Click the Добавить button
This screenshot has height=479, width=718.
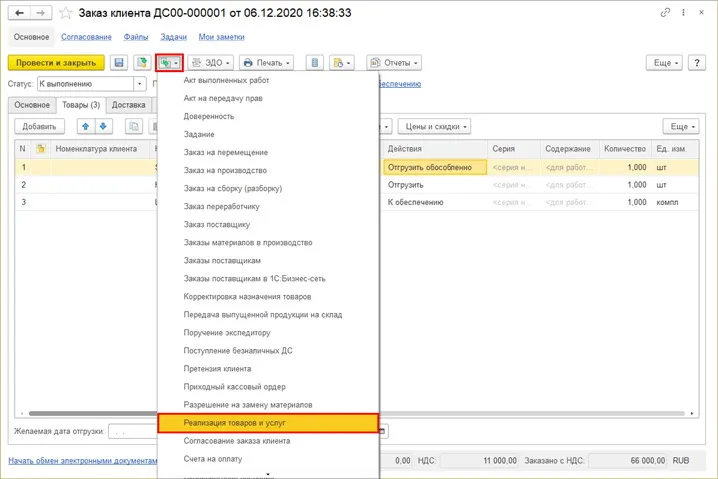coord(39,126)
